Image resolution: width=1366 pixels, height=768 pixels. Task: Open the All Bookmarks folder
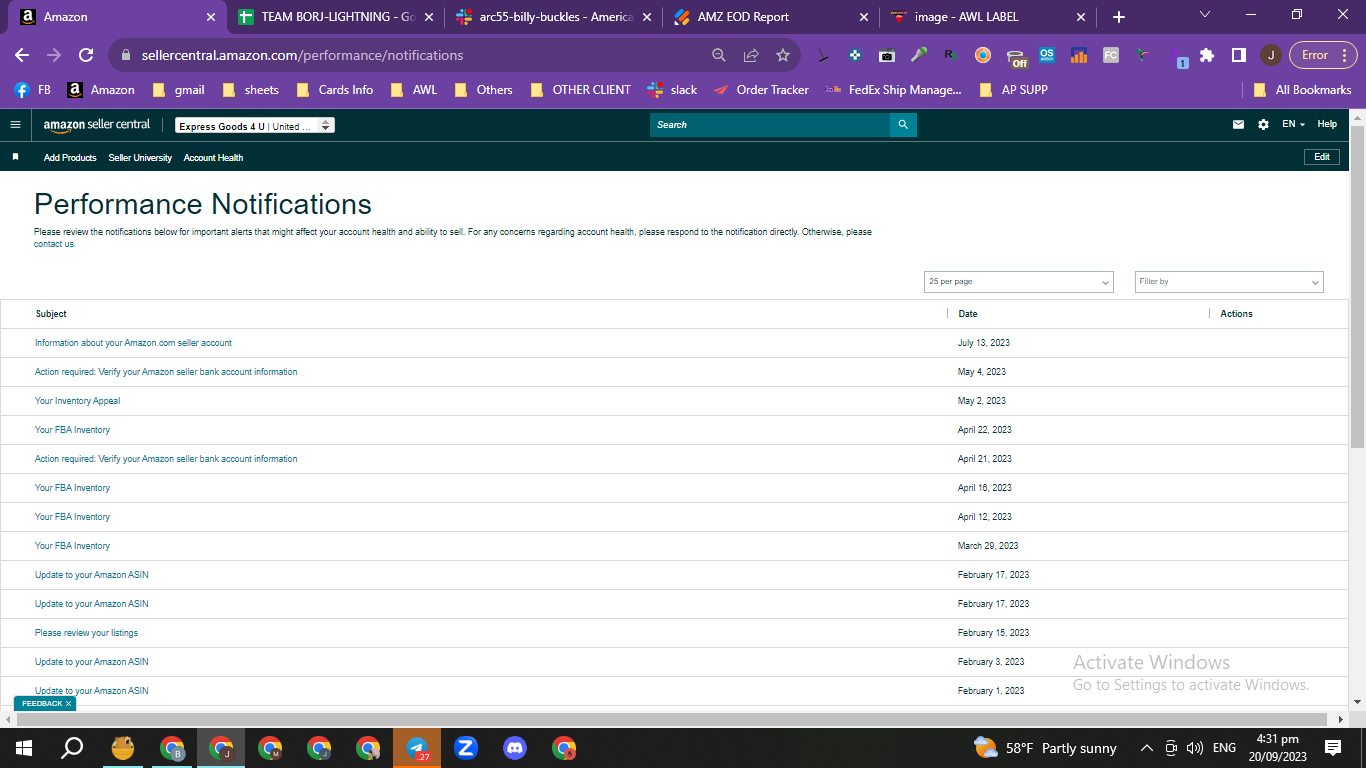(1302, 90)
